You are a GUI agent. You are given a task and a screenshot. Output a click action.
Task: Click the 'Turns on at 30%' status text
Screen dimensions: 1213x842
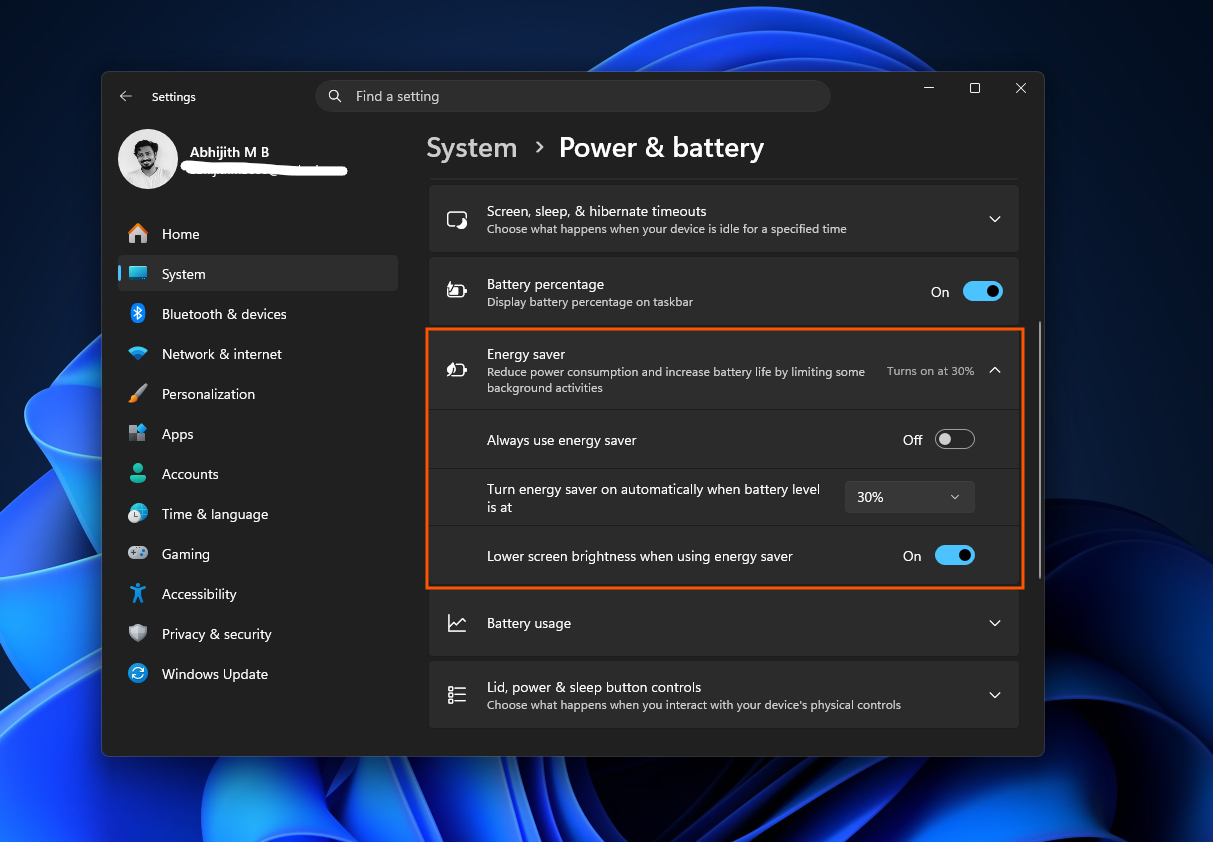pos(930,371)
